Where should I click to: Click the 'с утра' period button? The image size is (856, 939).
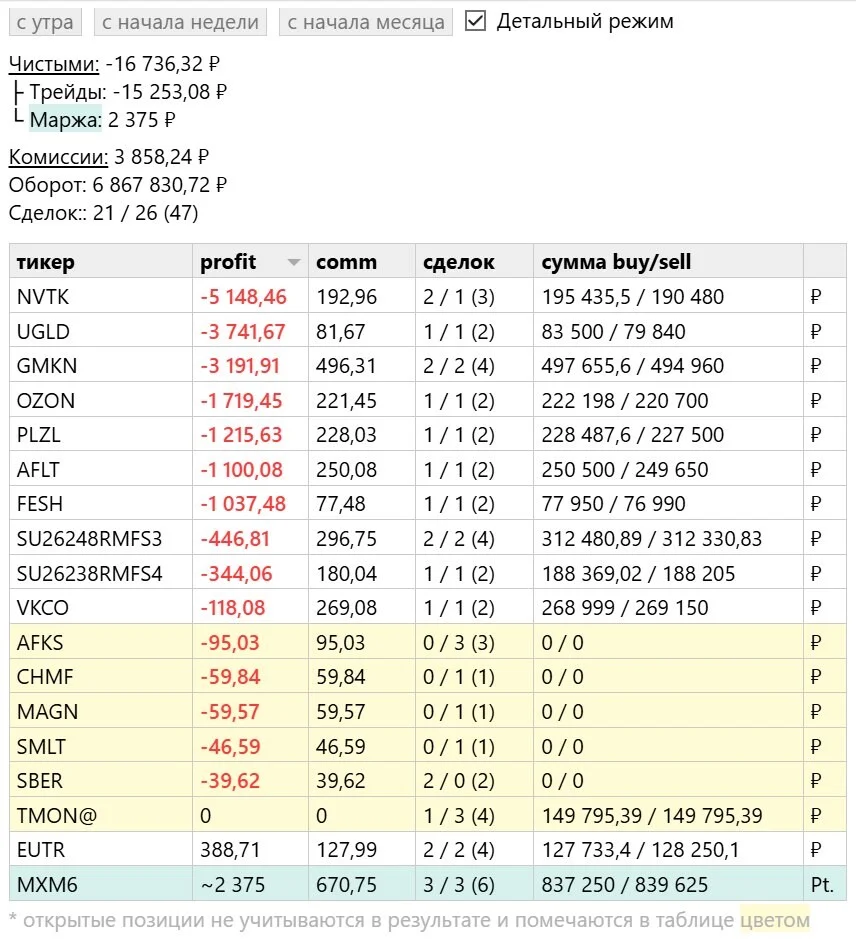(45, 23)
